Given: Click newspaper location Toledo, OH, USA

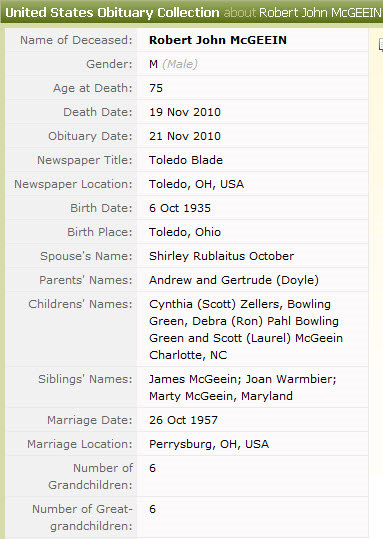Looking at the screenshot, I should tap(196, 184).
